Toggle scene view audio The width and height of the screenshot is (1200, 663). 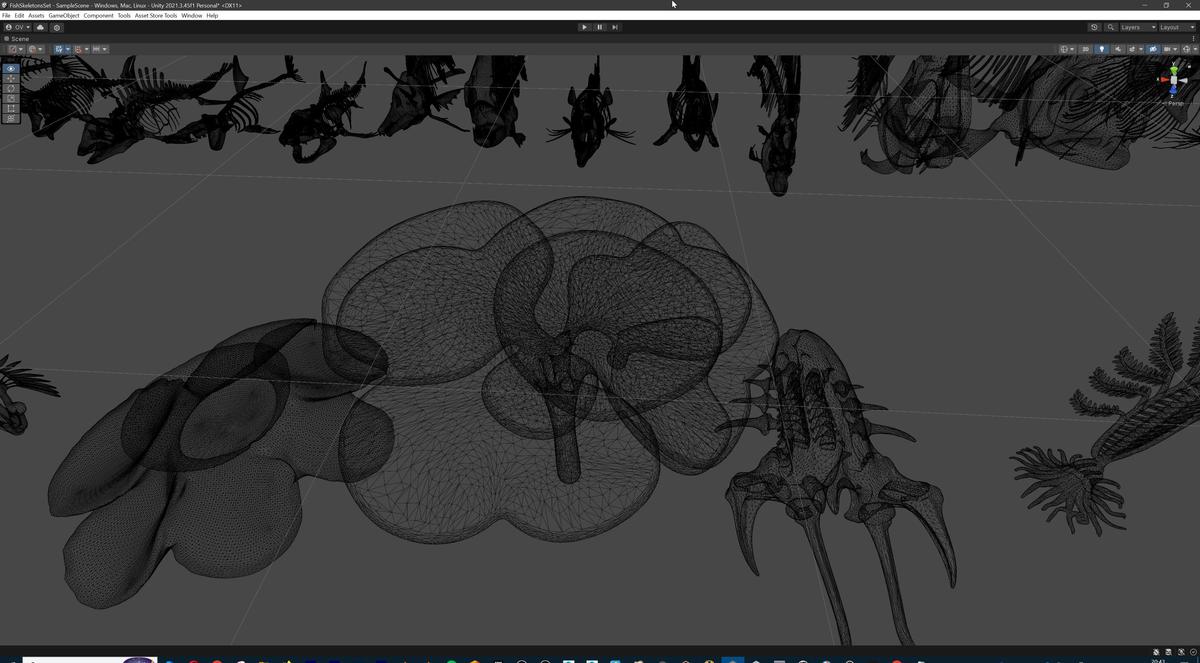1117,48
